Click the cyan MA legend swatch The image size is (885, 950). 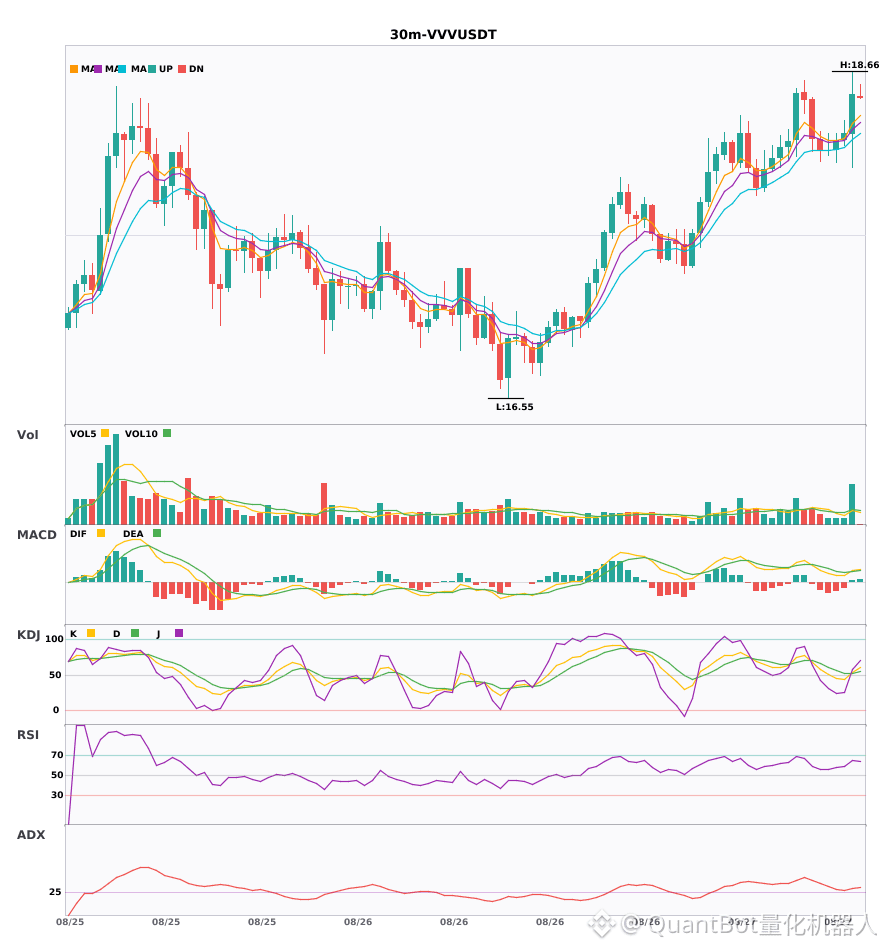[x=122, y=69]
